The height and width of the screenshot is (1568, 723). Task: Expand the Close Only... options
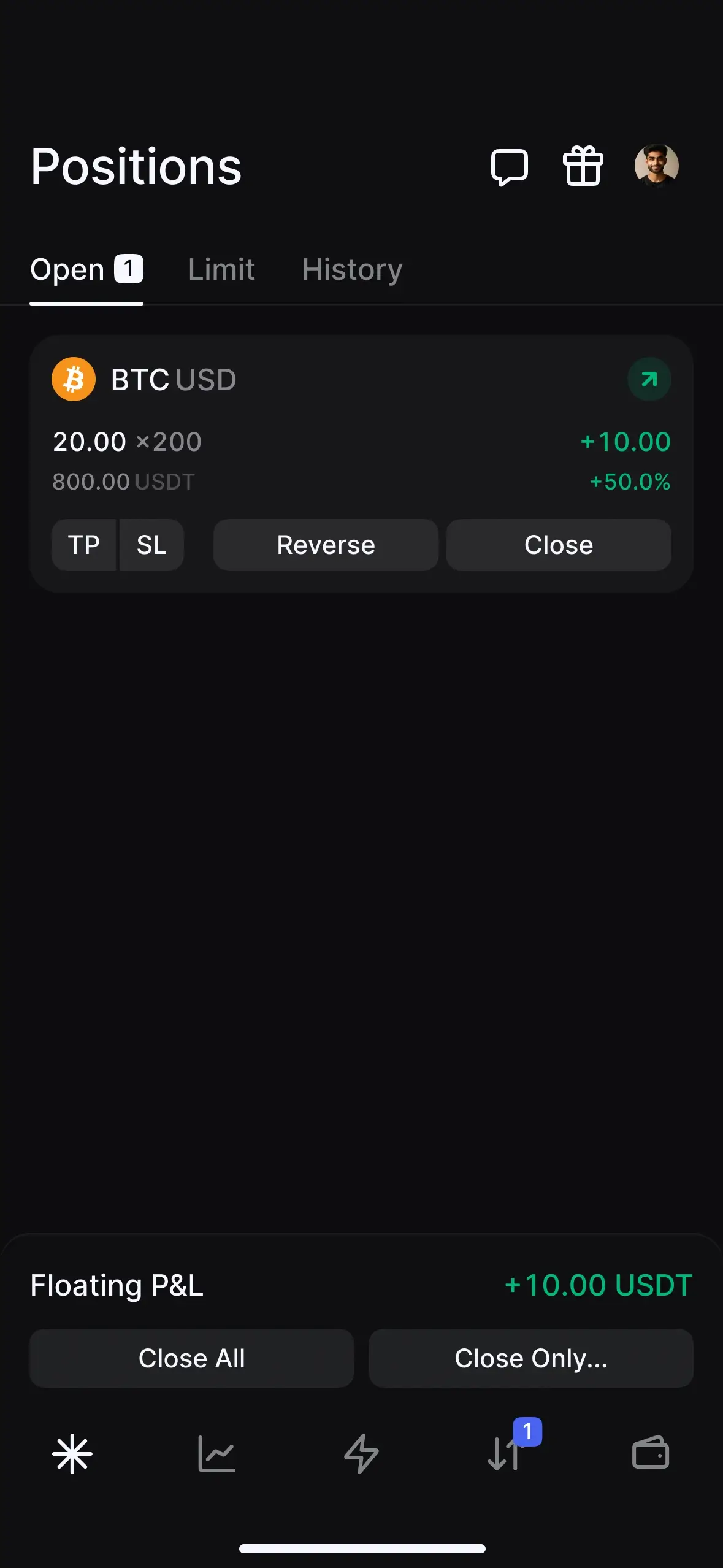click(531, 1358)
